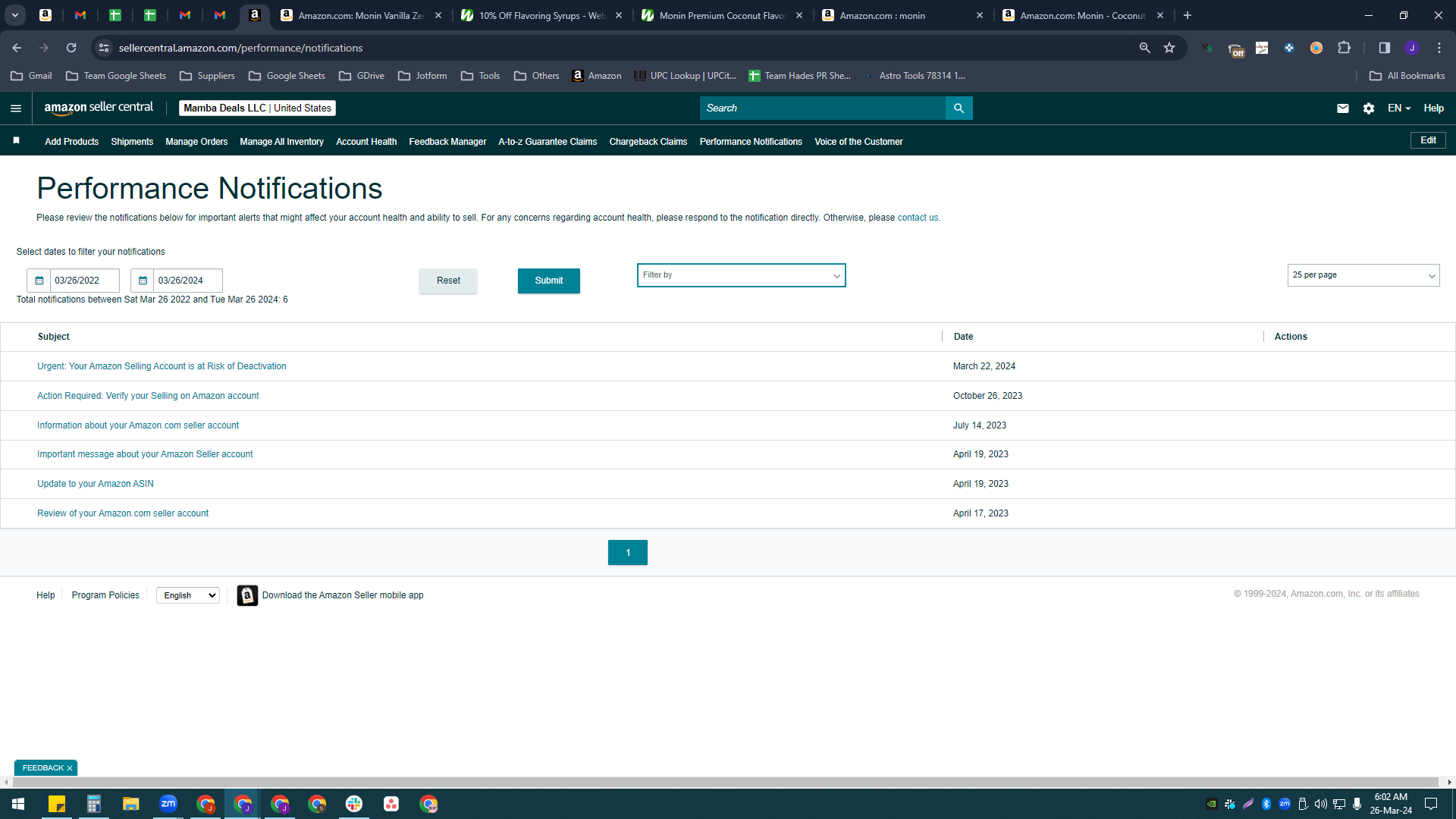
Task: Switch to the 10% Off Flavoring Syrups tab
Action: 542,15
